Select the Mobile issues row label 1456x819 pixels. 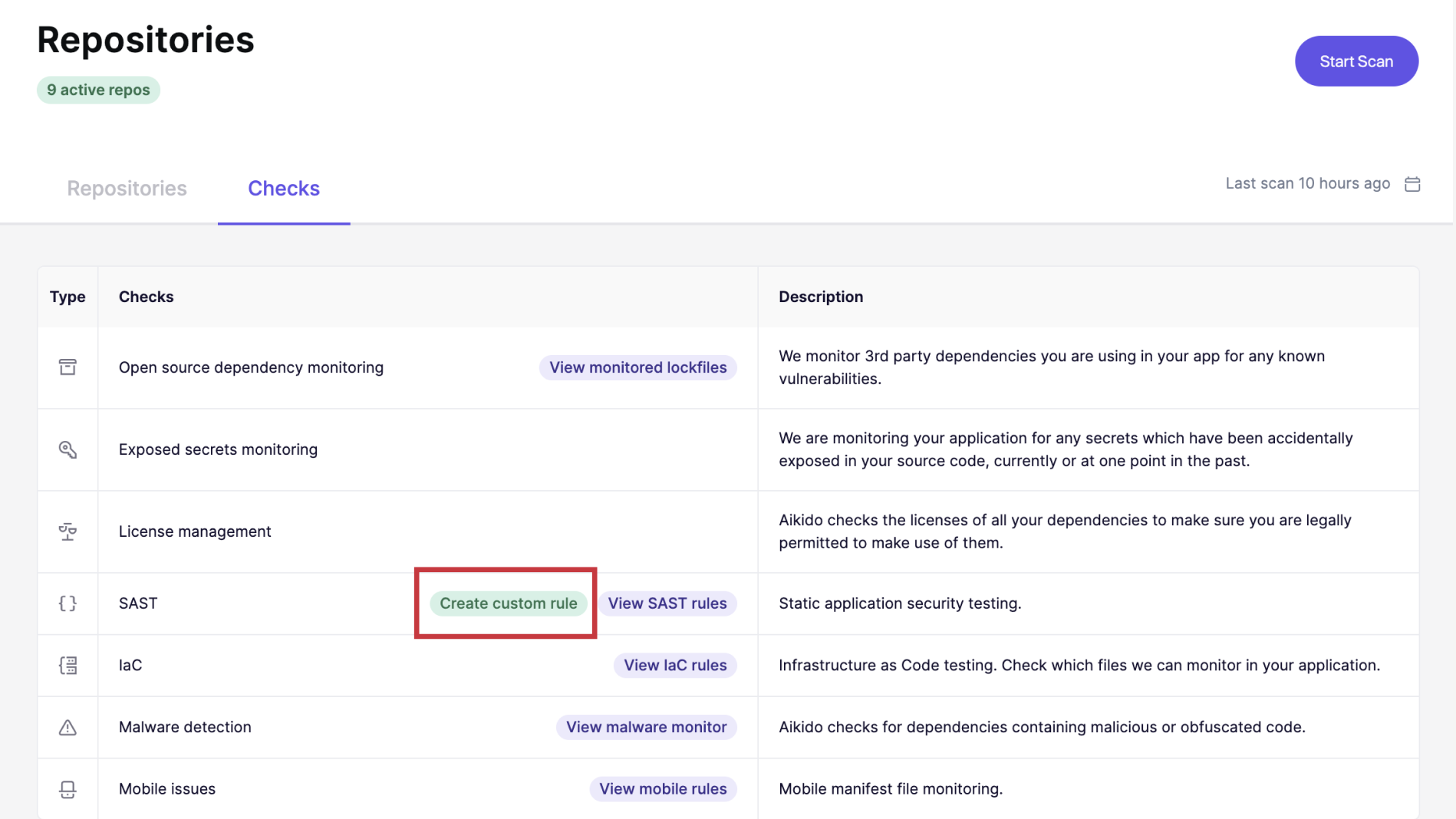(x=167, y=789)
